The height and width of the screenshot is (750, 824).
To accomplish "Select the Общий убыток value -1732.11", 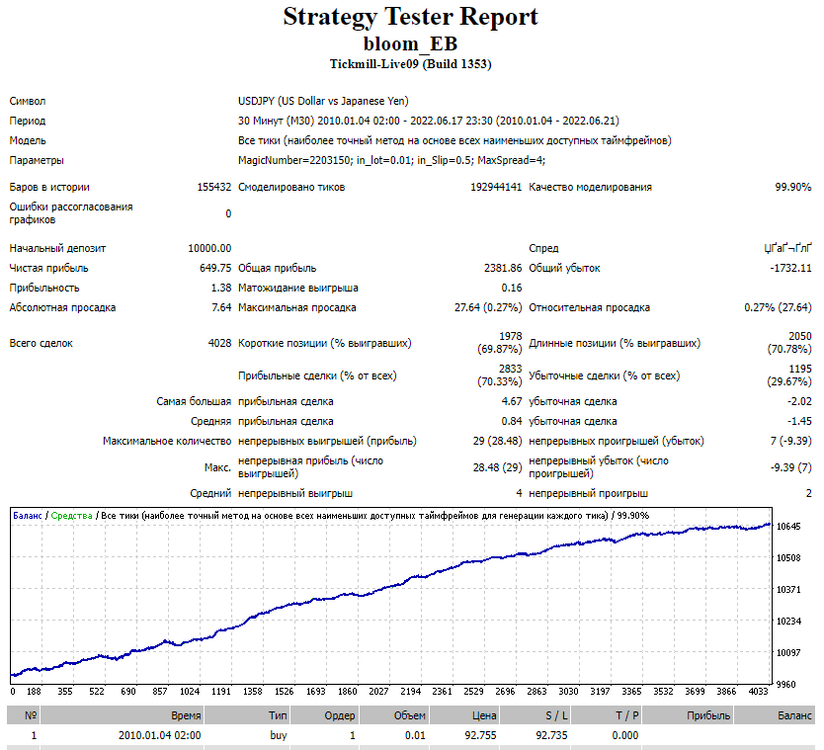I will (790, 268).
